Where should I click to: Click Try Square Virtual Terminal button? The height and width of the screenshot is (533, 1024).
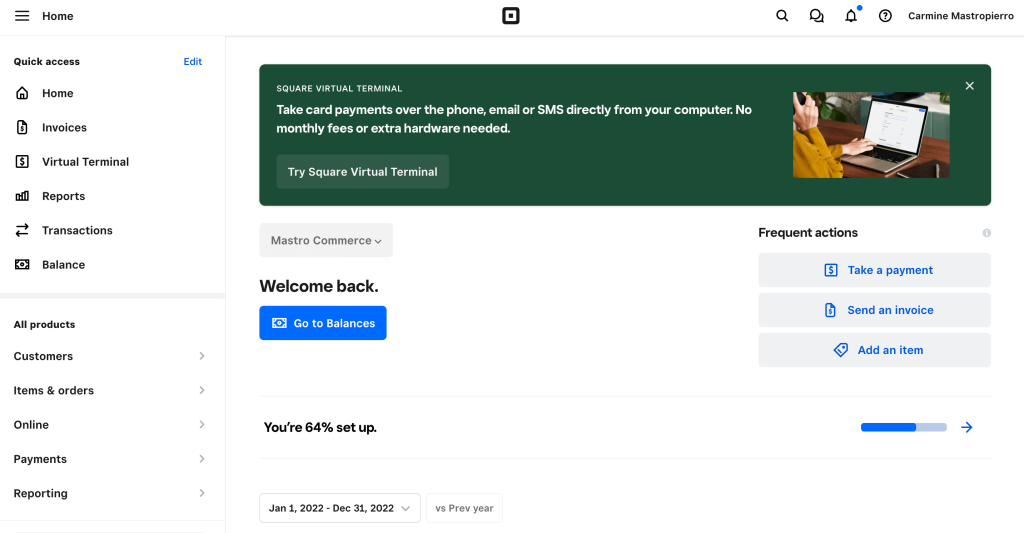tap(362, 172)
